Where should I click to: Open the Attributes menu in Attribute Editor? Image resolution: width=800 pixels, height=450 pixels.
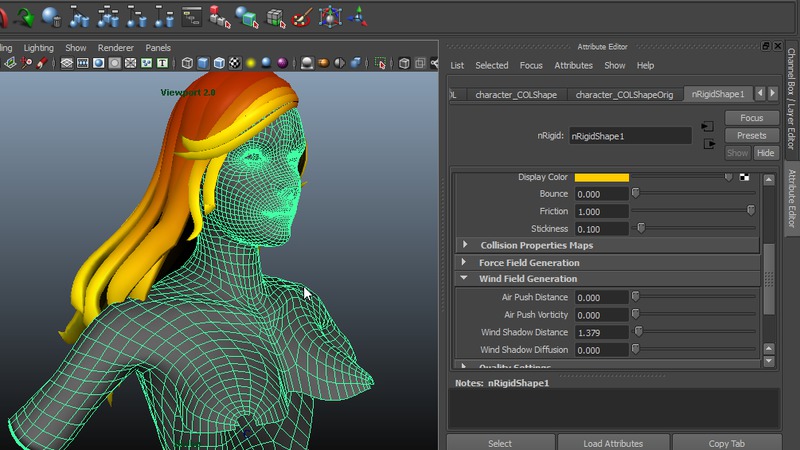[573, 66]
